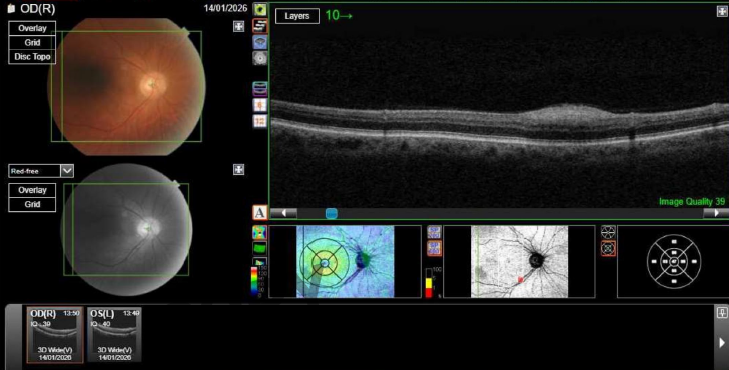Screen dimensions: 729x370
Task: Toggle Grid on the color fundus image
Action: [32, 42]
